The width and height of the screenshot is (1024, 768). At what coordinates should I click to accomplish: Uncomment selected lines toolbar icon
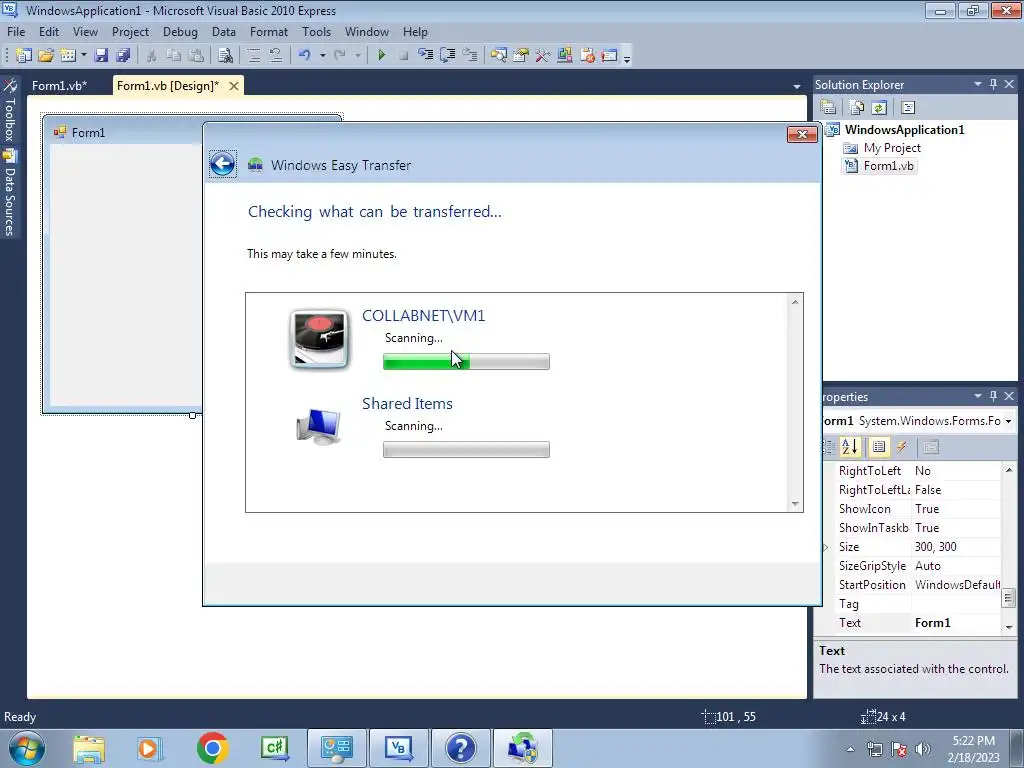[x=276, y=56]
